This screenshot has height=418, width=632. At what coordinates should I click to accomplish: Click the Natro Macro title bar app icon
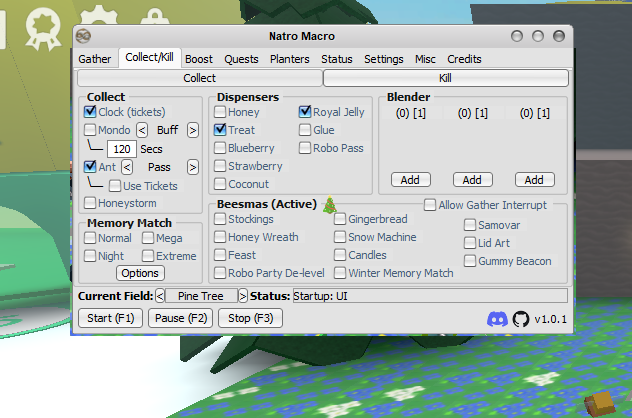point(84,36)
